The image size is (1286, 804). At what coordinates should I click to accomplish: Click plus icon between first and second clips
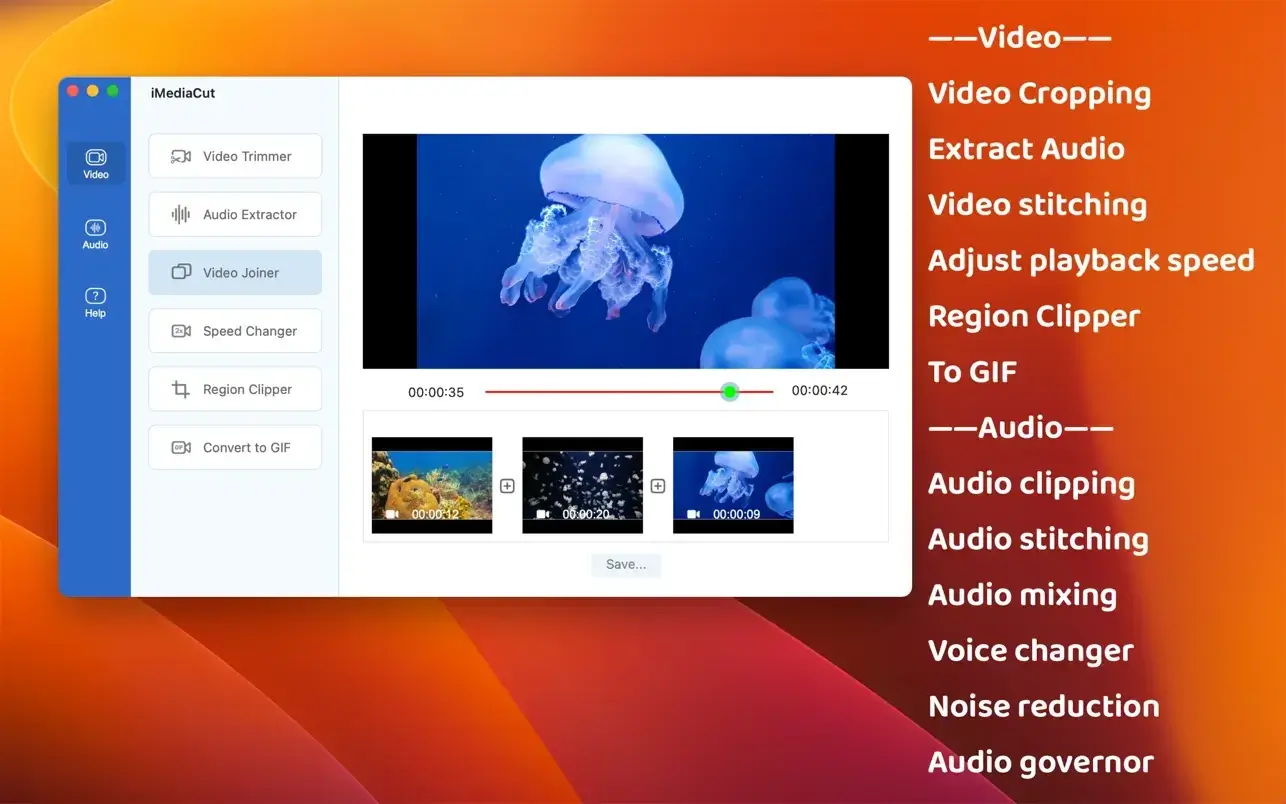507,486
